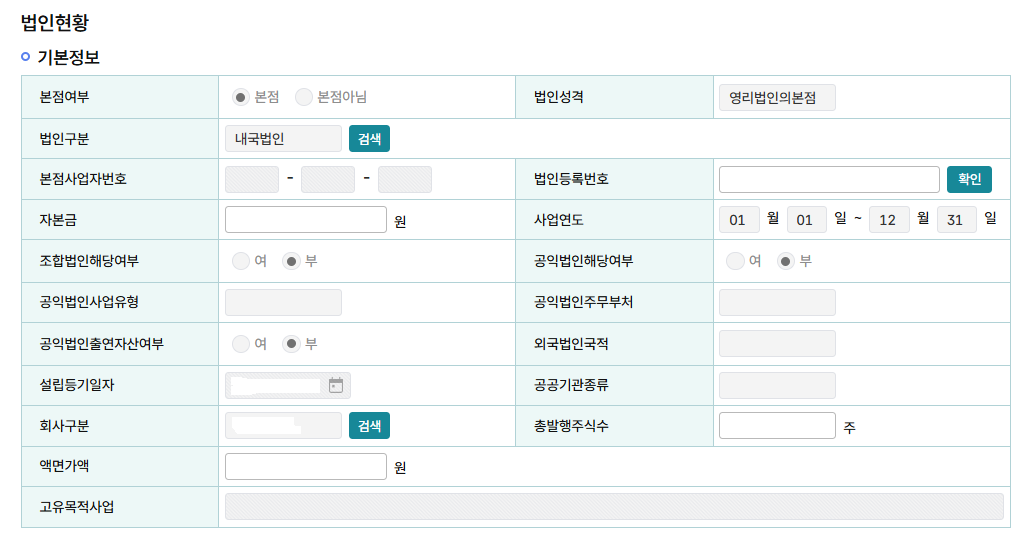Click 검색 button next to 회사구분
Screen dimensions: 1031x541
coord(369,425)
